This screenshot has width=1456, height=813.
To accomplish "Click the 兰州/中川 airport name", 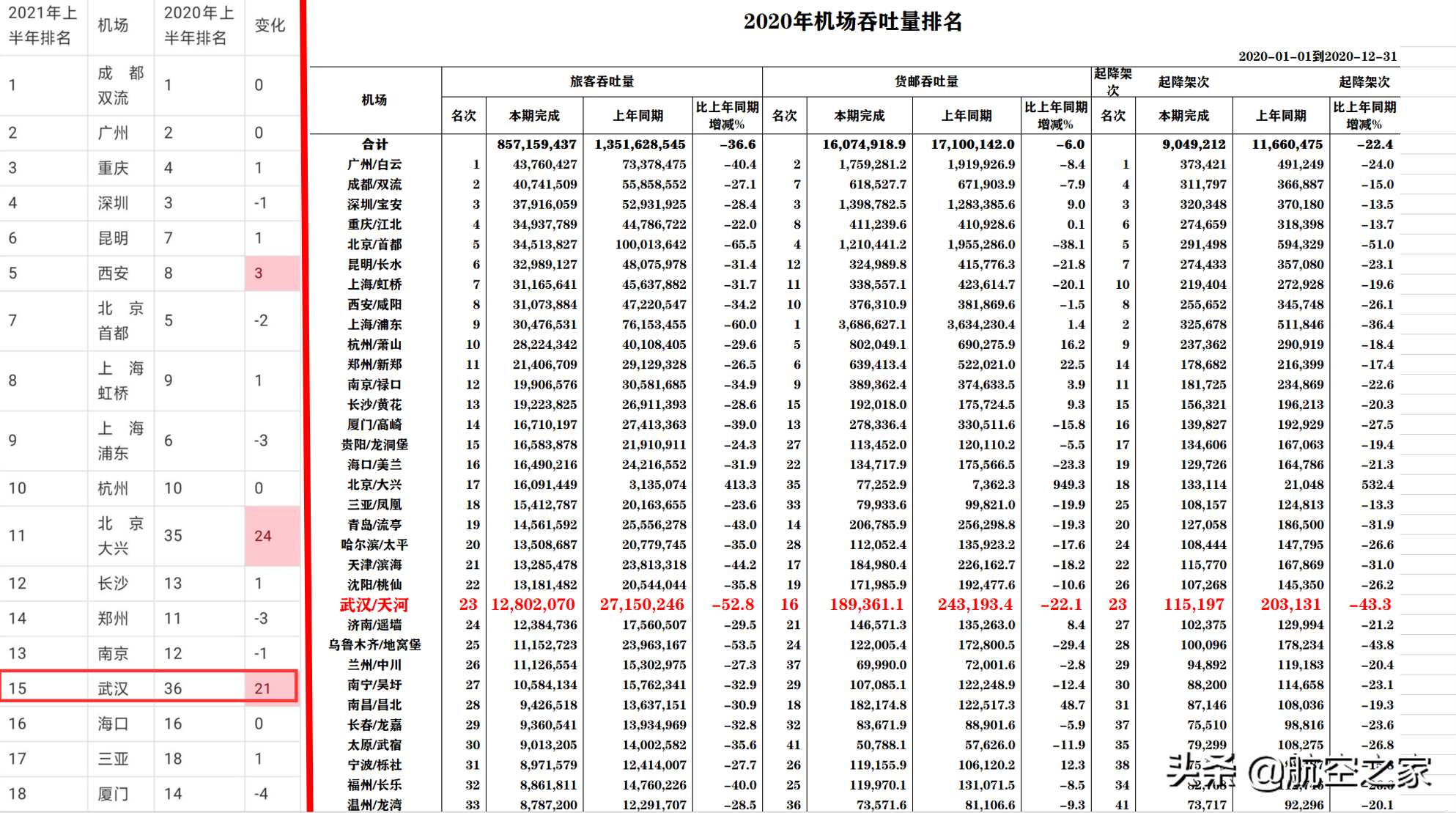I will point(374,665).
